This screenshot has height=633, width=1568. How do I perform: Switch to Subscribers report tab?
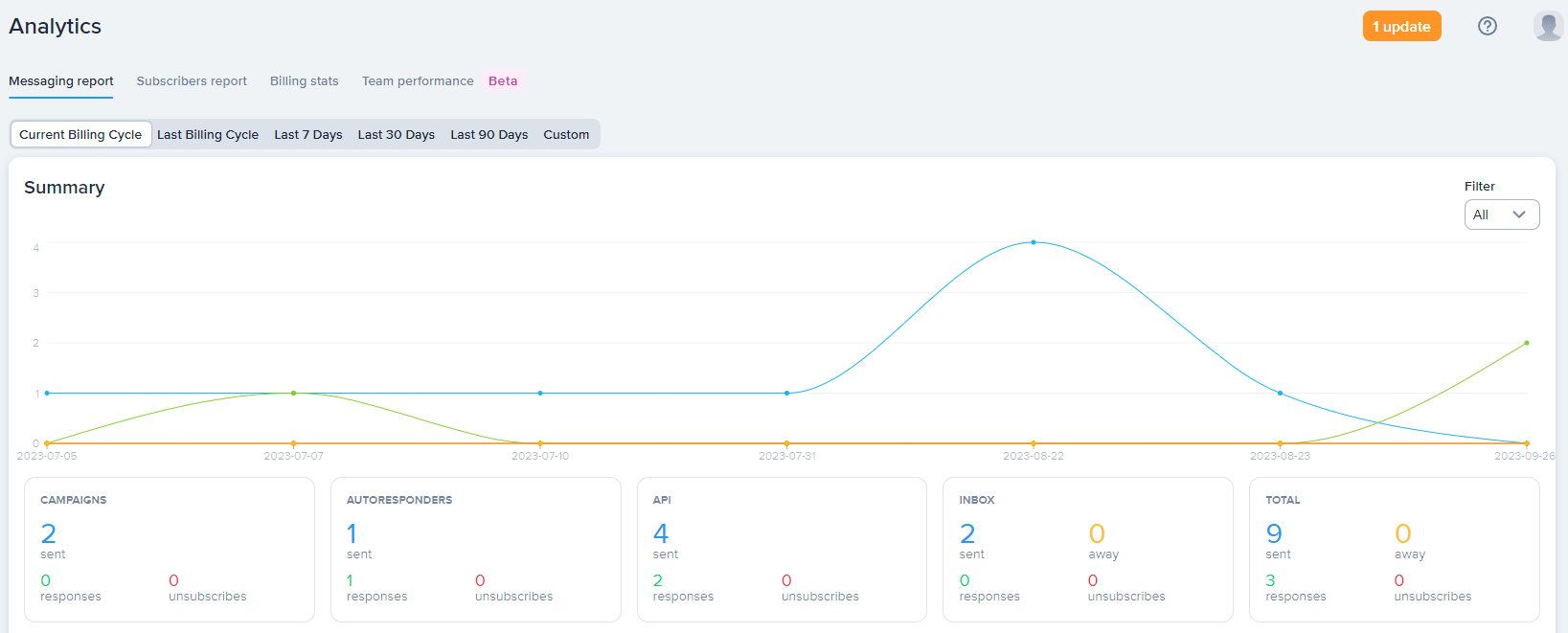[192, 81]
